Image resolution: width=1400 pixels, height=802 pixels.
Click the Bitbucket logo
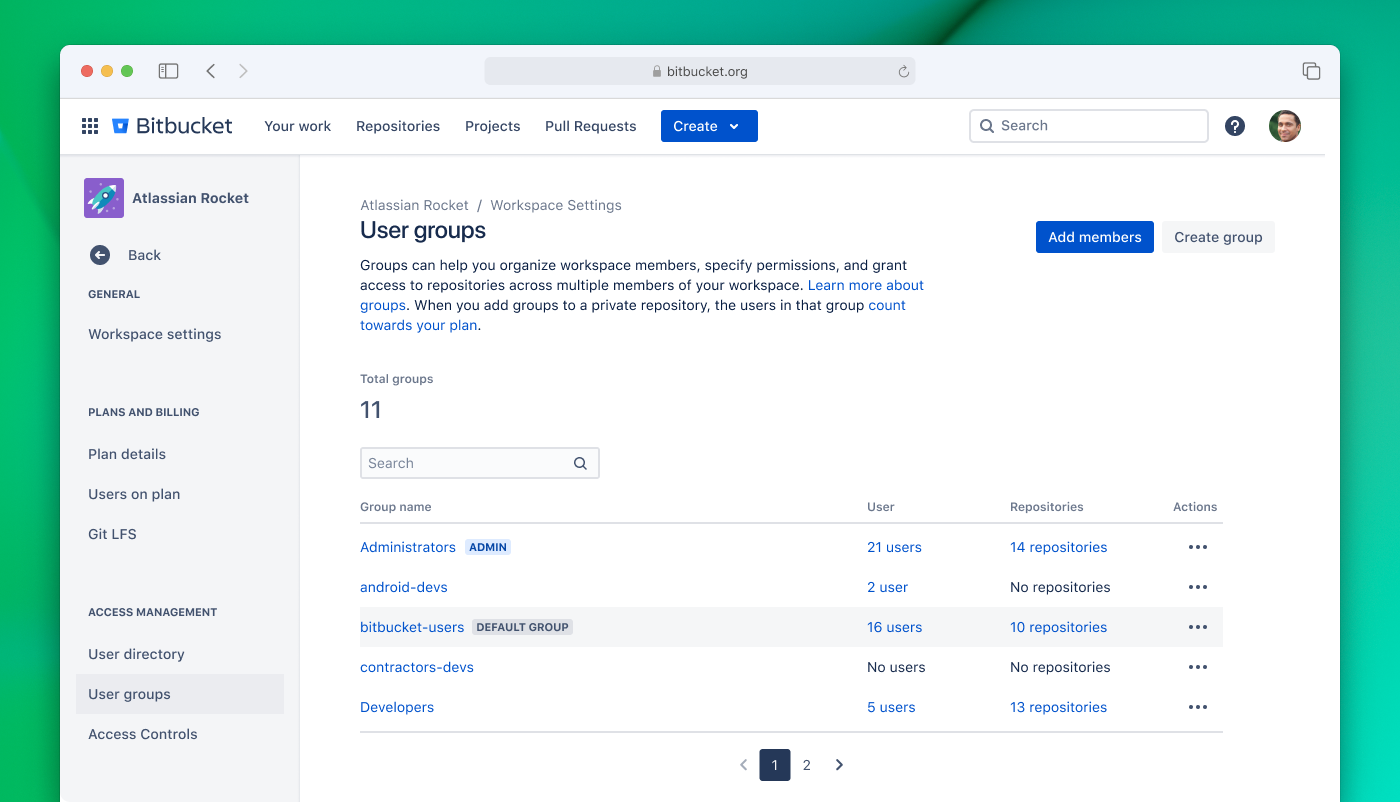172,126
